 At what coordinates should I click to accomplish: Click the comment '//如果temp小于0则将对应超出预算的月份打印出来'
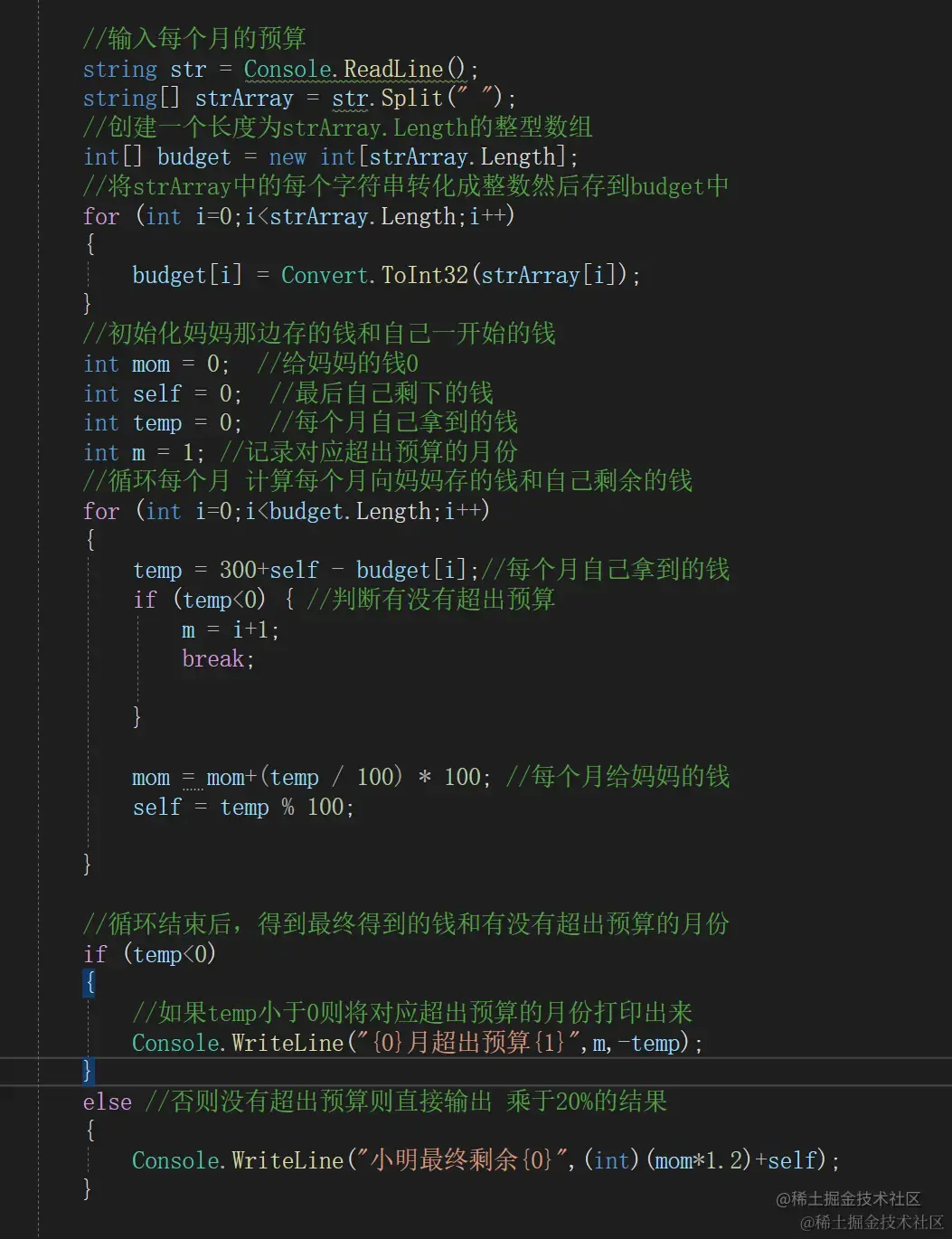(412, 1013)
